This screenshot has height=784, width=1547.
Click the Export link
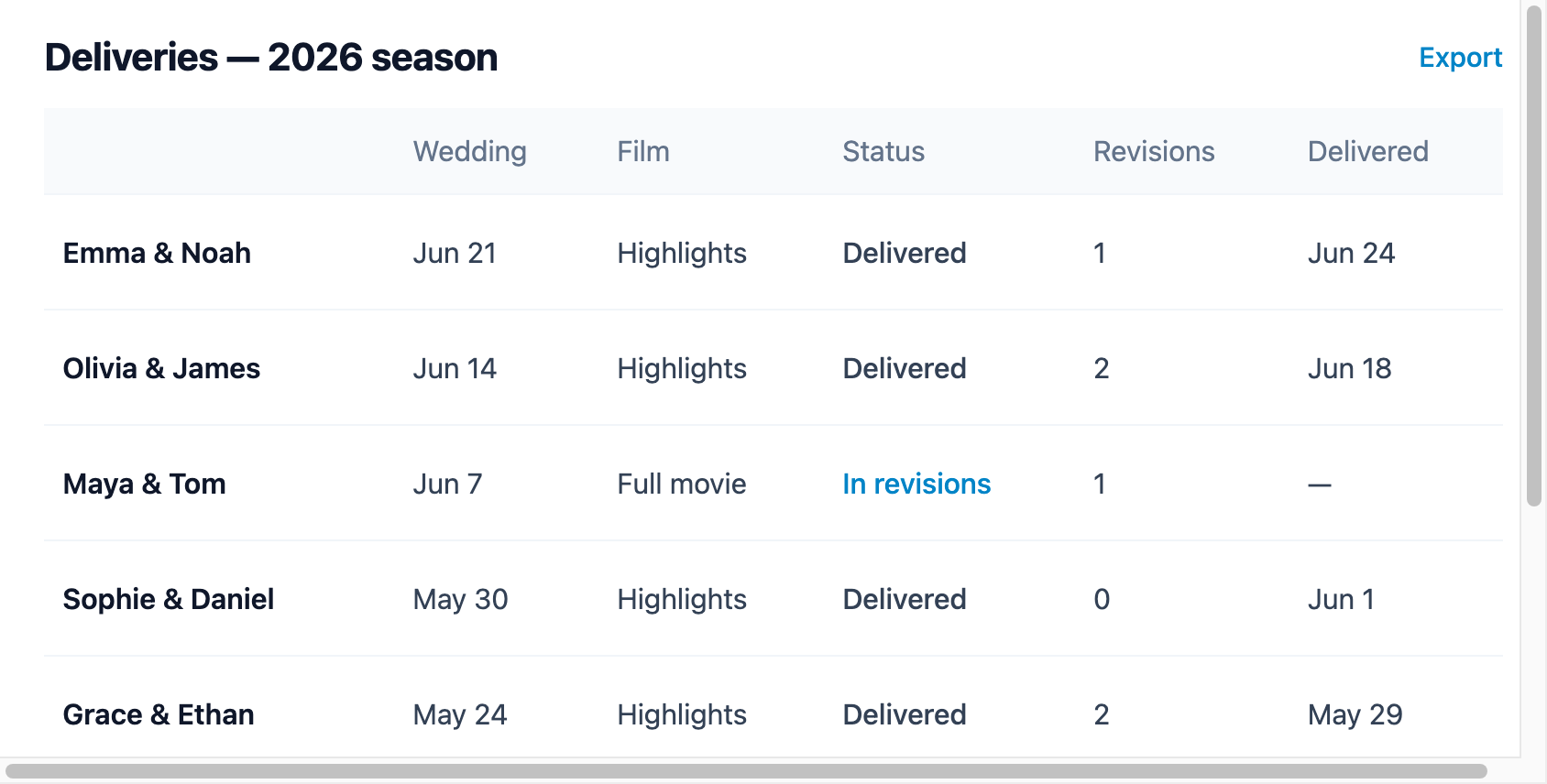(1460, 58)
